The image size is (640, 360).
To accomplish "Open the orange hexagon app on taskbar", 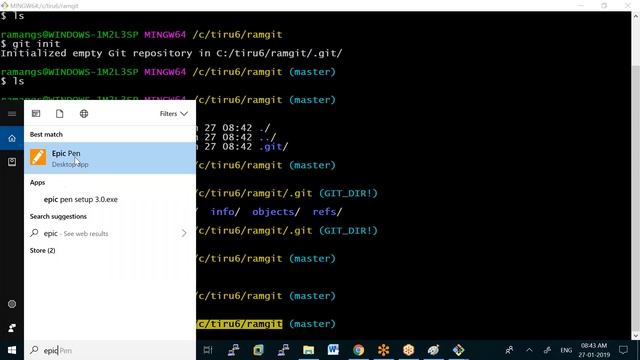I will (409, 350).
